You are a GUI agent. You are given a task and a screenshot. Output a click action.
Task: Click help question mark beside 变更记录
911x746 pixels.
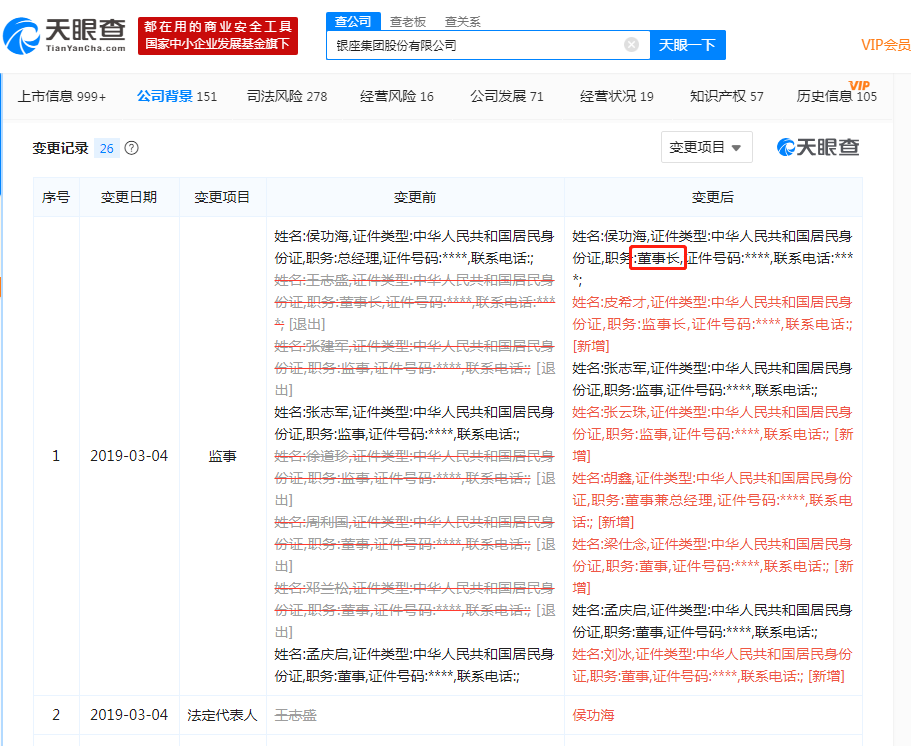tap(131, 148)
